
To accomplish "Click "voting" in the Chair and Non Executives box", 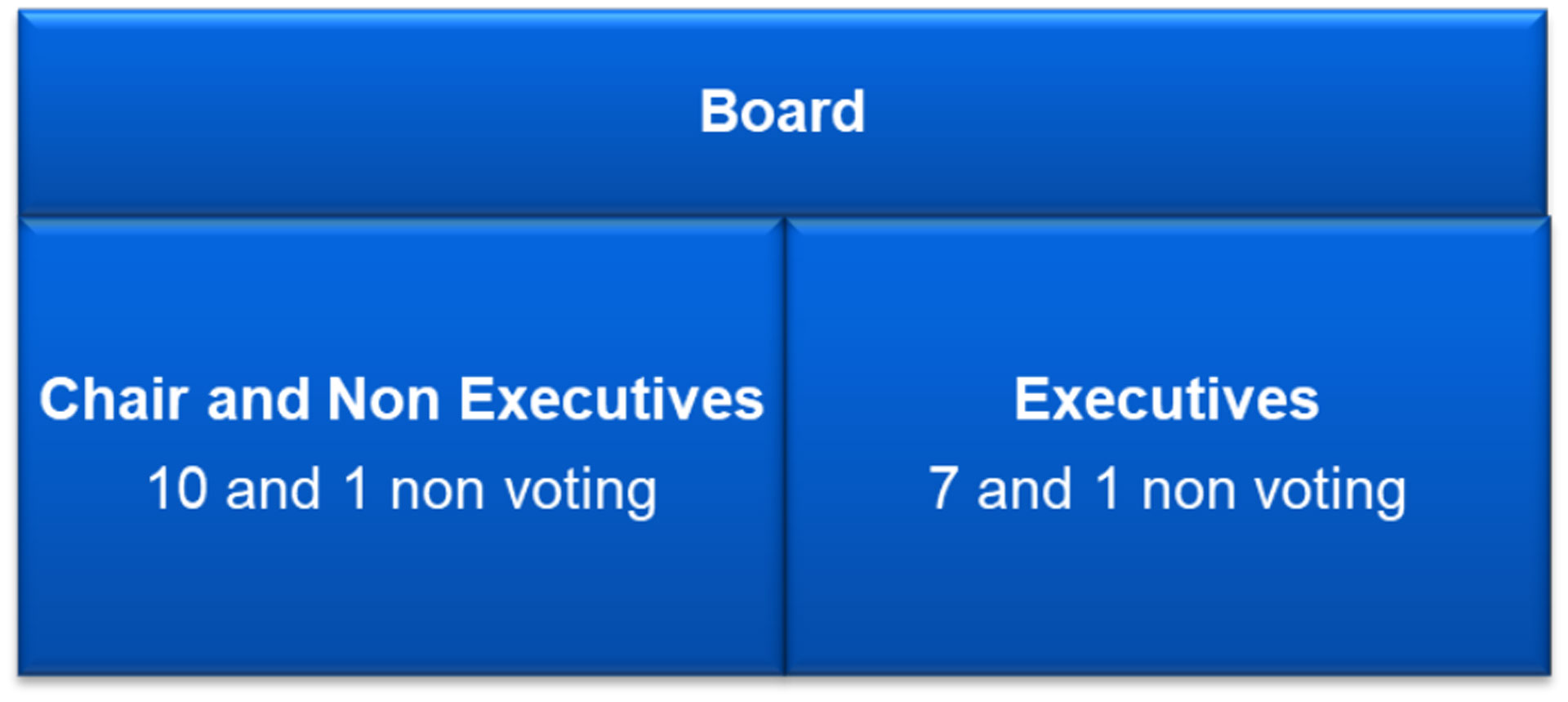I will coord(581,492).
